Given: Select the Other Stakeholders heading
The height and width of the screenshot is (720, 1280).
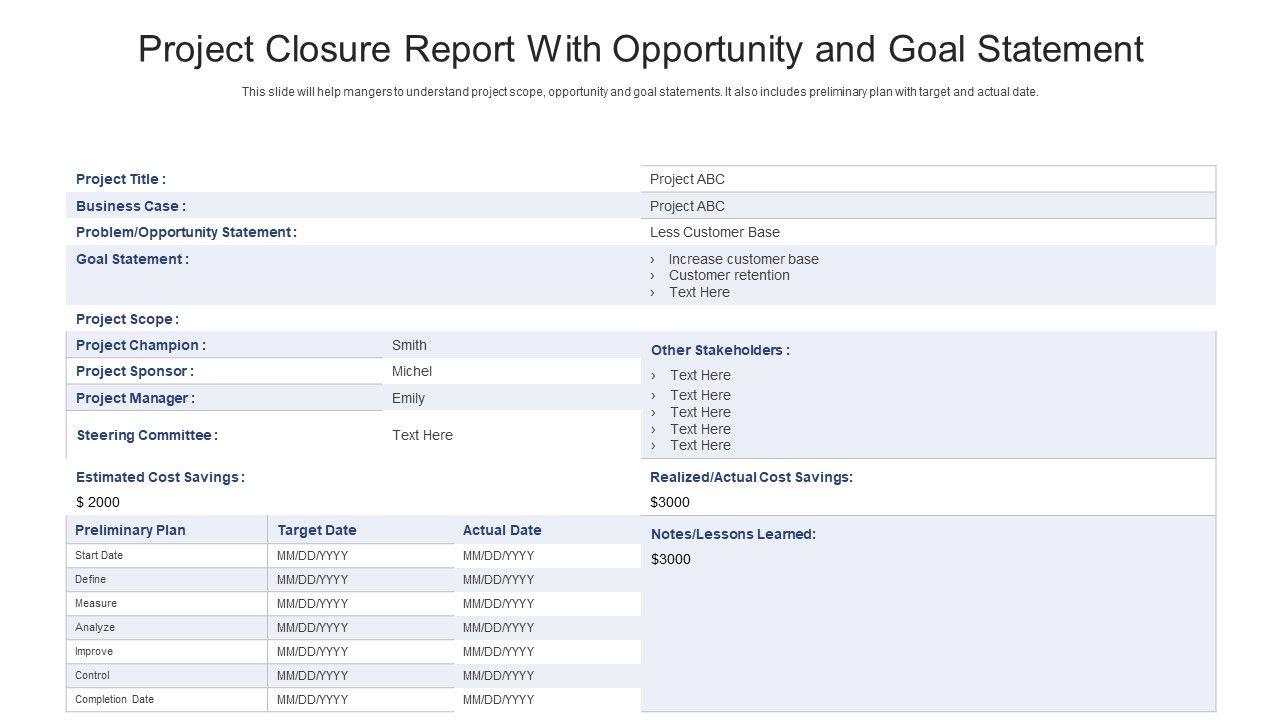Looking at the screenshot, I should pyautogui.click(x=720, y=350).
